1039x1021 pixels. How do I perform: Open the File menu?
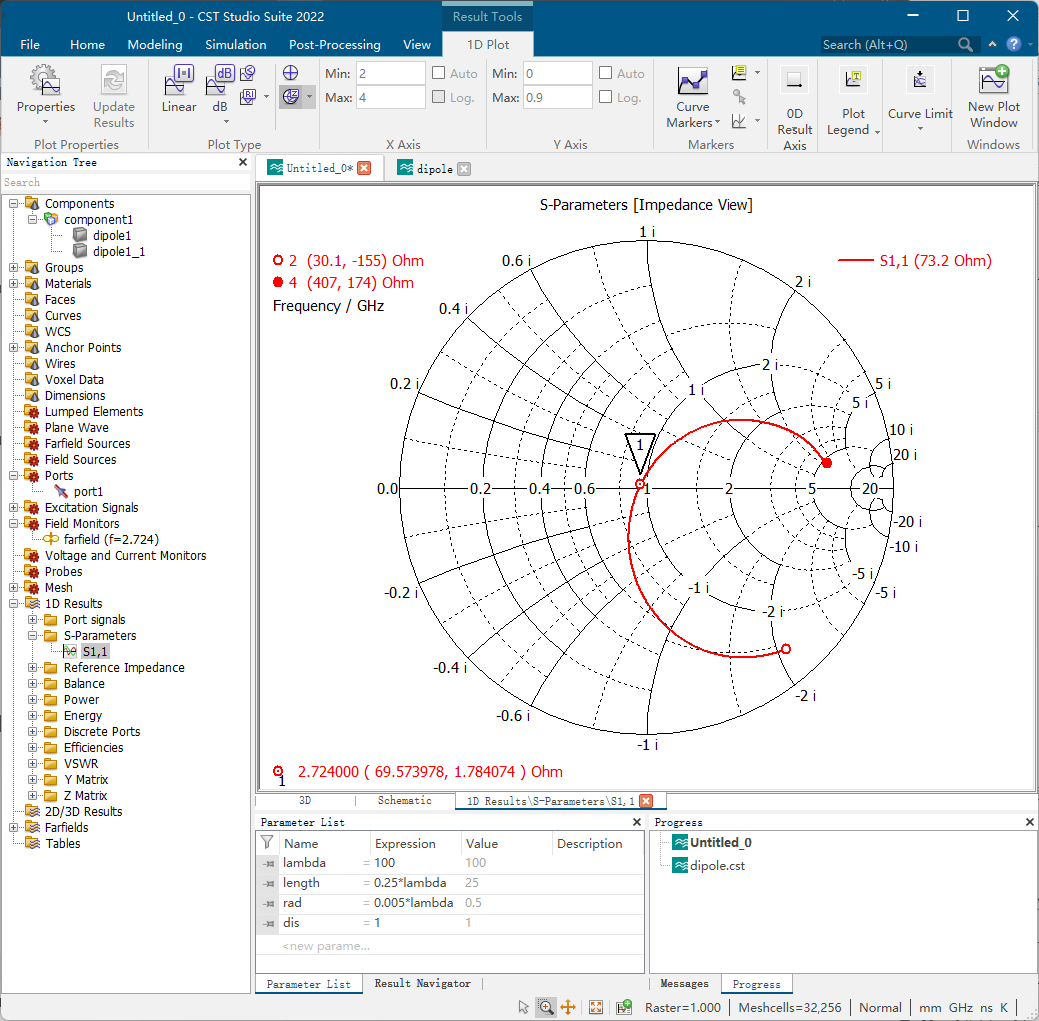[x=30, y=44]
